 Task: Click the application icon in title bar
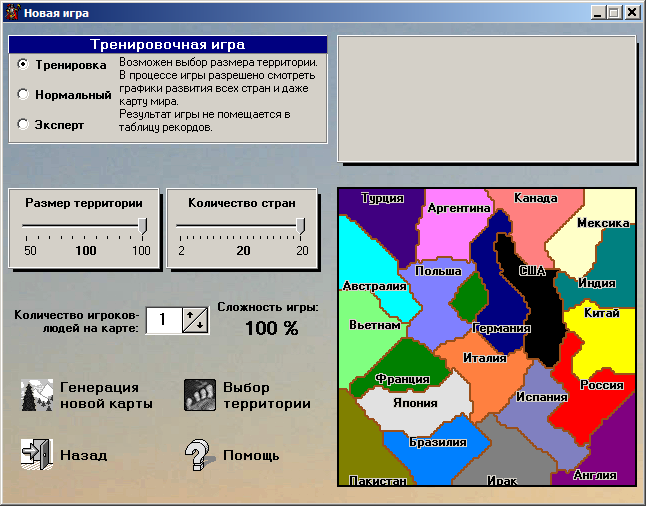(x=12, y=12)
